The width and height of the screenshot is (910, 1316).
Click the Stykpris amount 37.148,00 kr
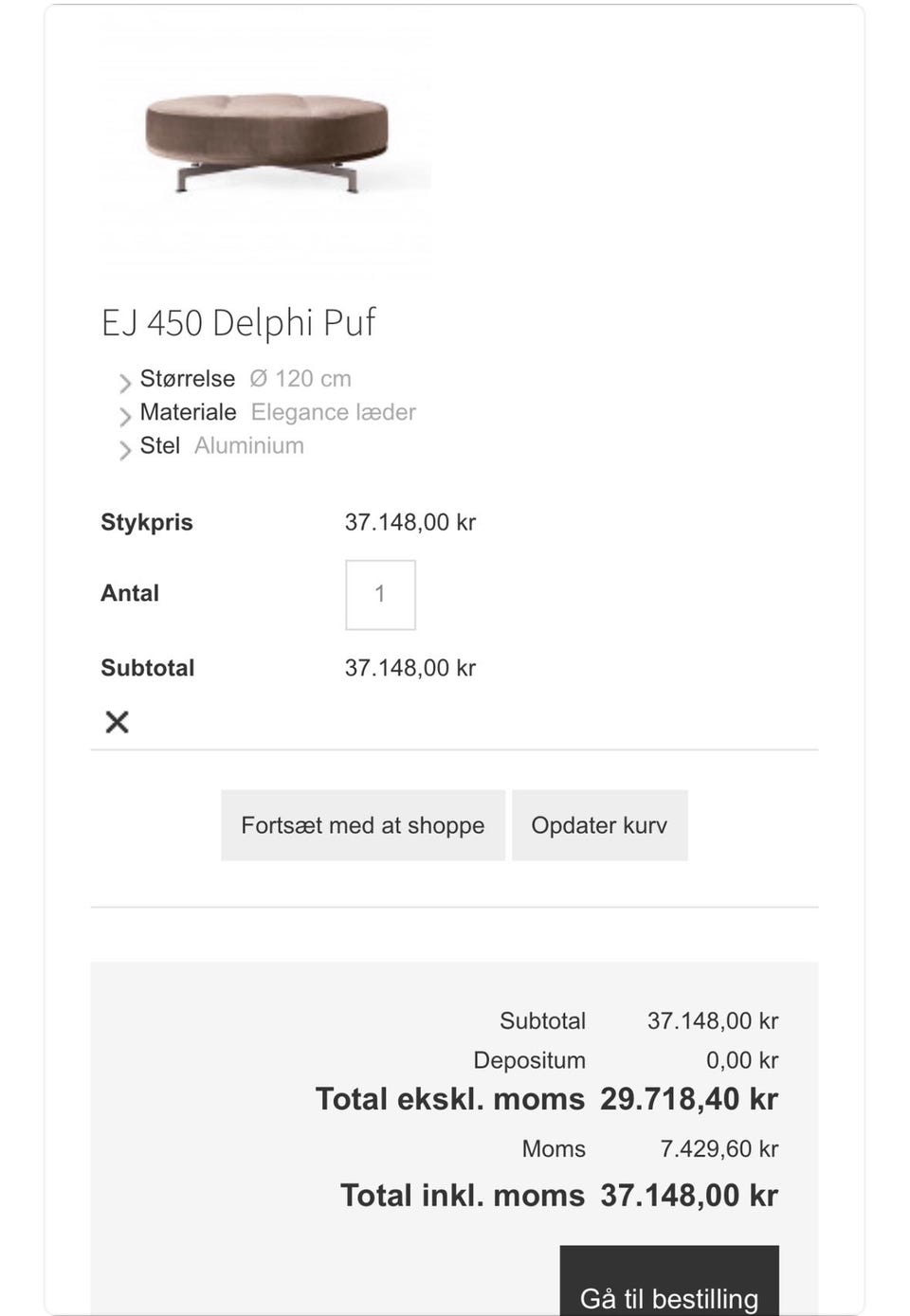tap(410, 522)
